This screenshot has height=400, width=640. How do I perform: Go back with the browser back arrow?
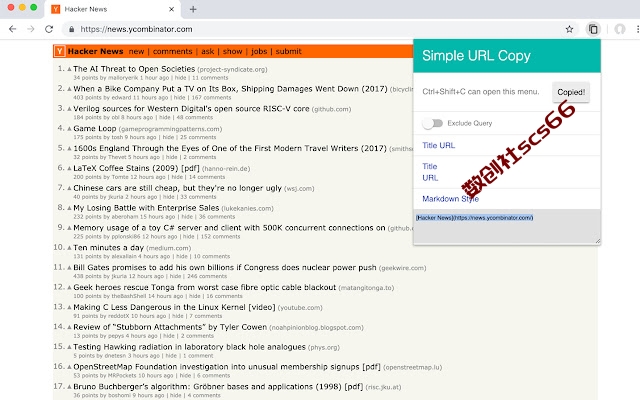click(x=13, y=29)
